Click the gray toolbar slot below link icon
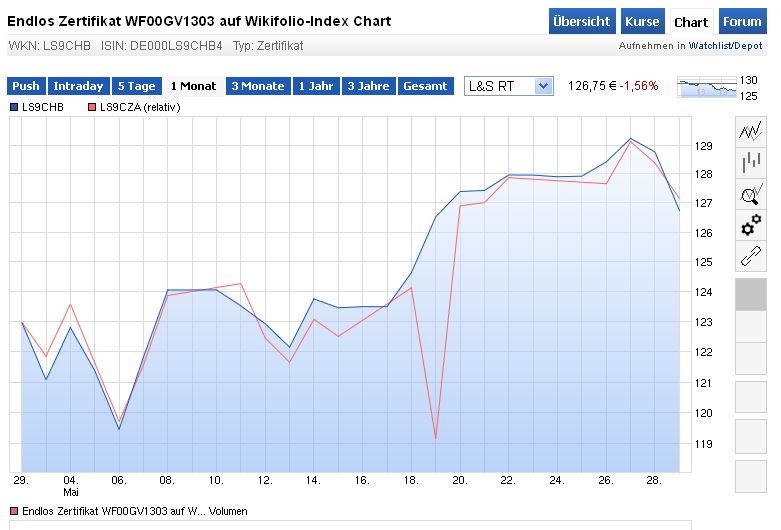Image resolution: width=781 pixels, height=530 pixels. pos(751,294)
